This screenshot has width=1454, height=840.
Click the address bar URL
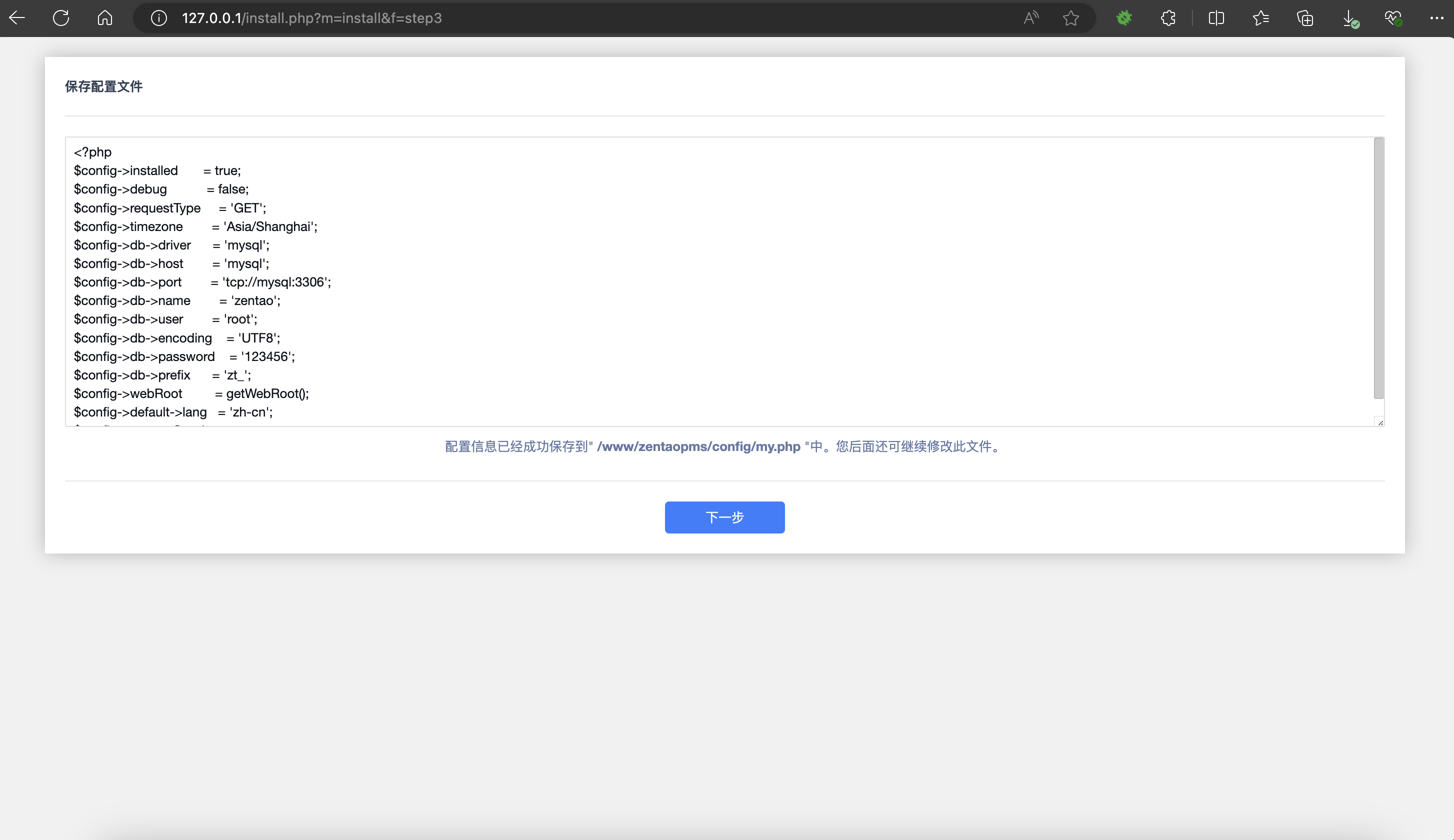[311, 18]
